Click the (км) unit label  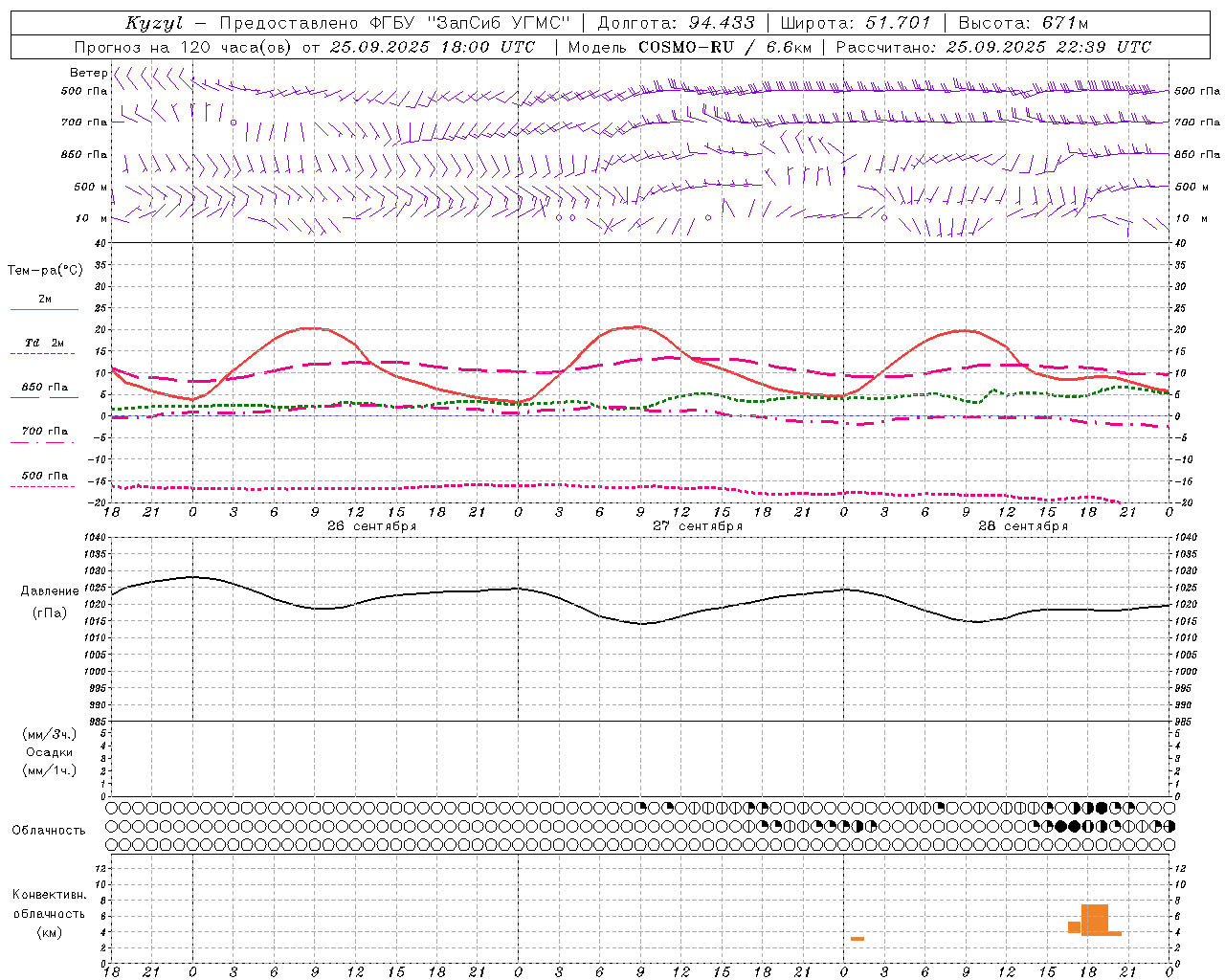tap(50, 932)
